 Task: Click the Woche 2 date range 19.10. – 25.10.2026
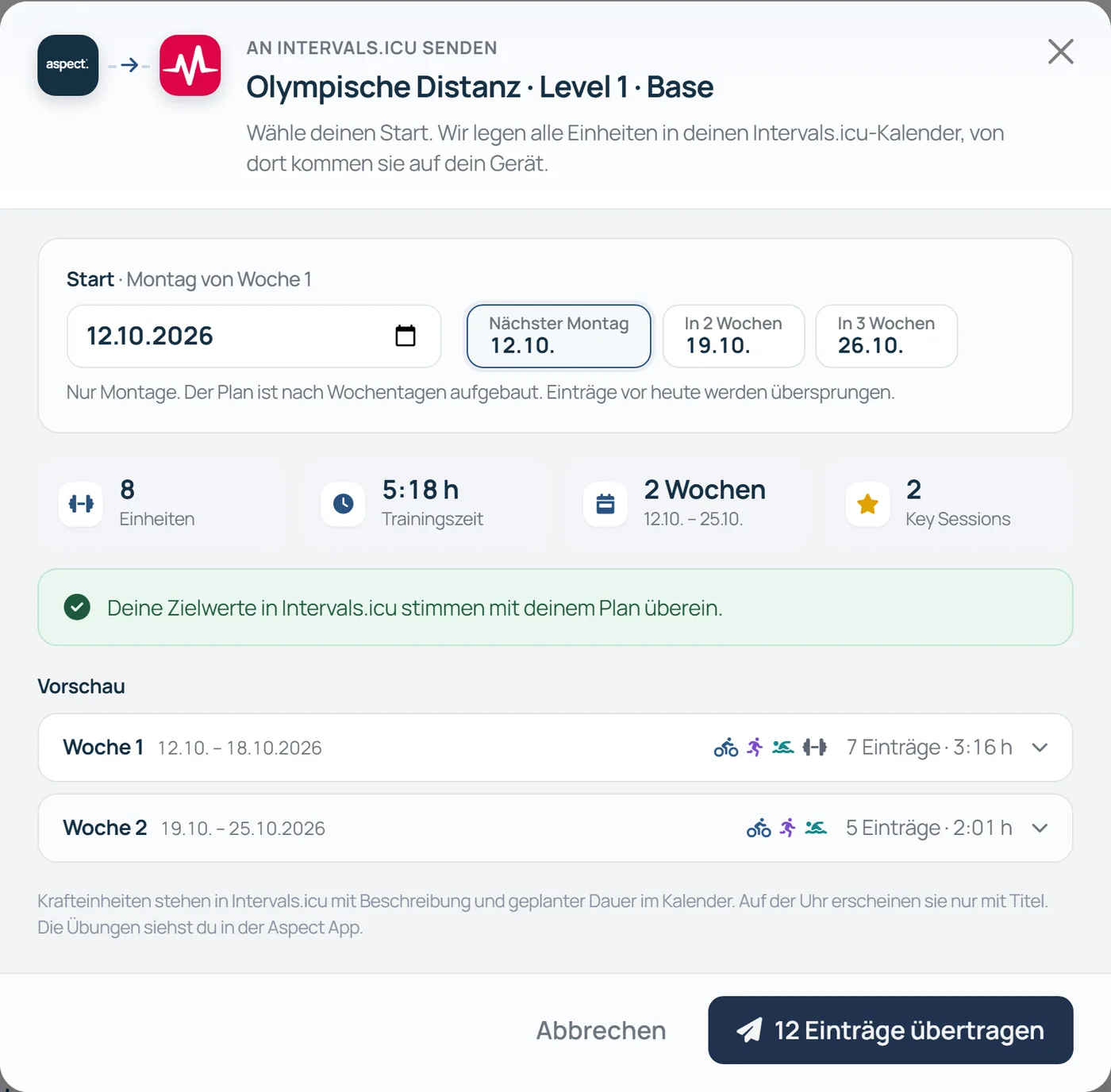click(x=243, y=829)
